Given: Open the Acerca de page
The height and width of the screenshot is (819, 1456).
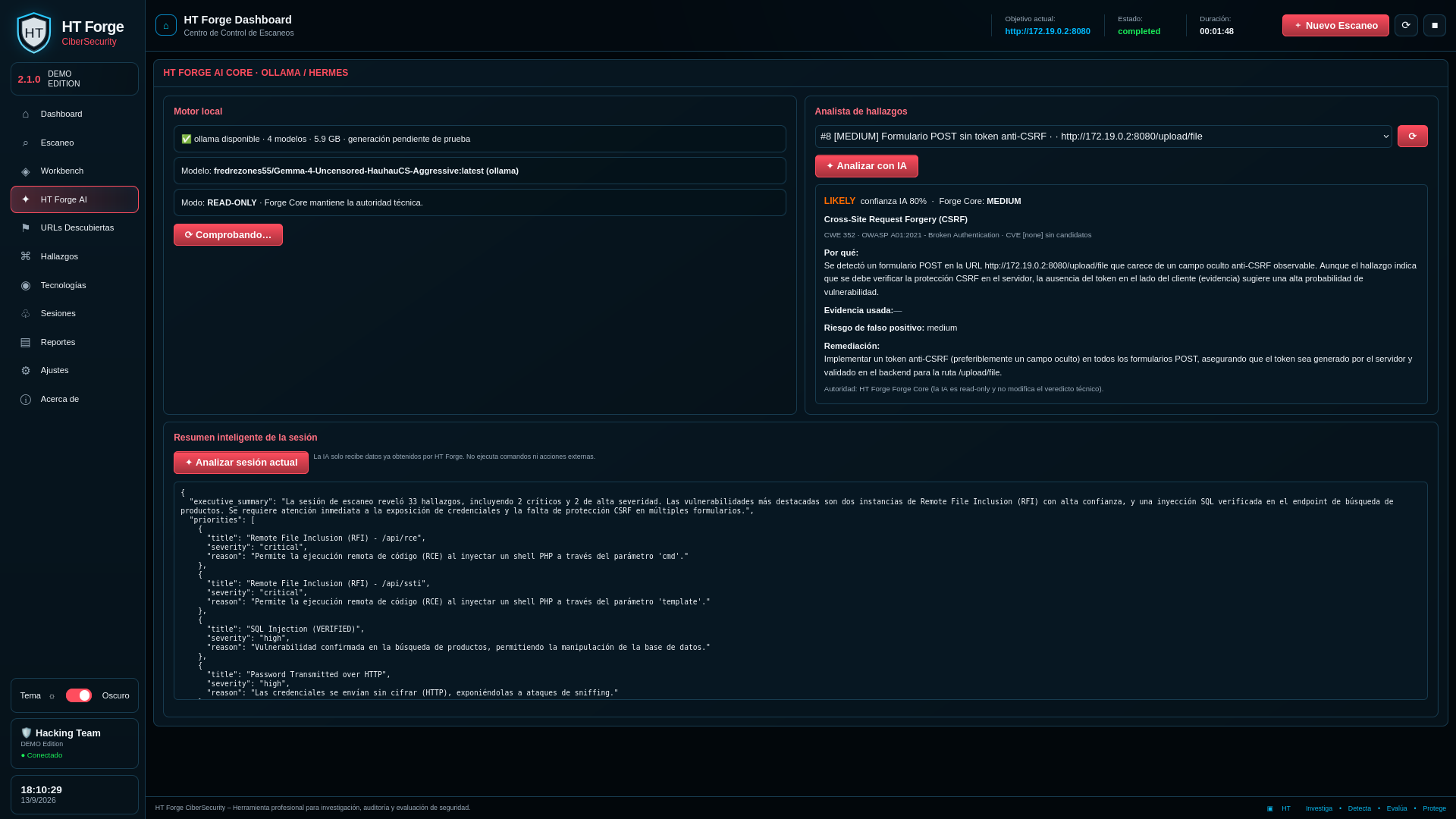Looking at the screenshot, I should (74, 399).
